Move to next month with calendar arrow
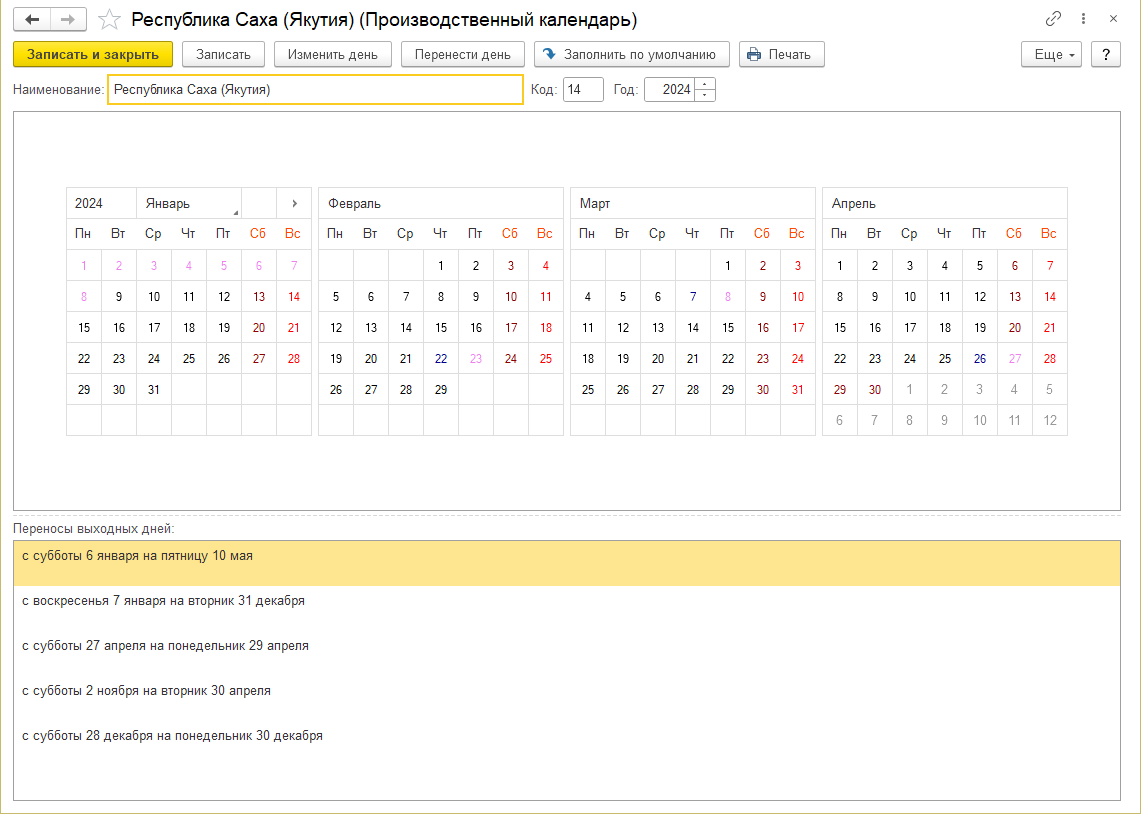The height and width of the screenshot is (814, 1141). tap(294, 204)
